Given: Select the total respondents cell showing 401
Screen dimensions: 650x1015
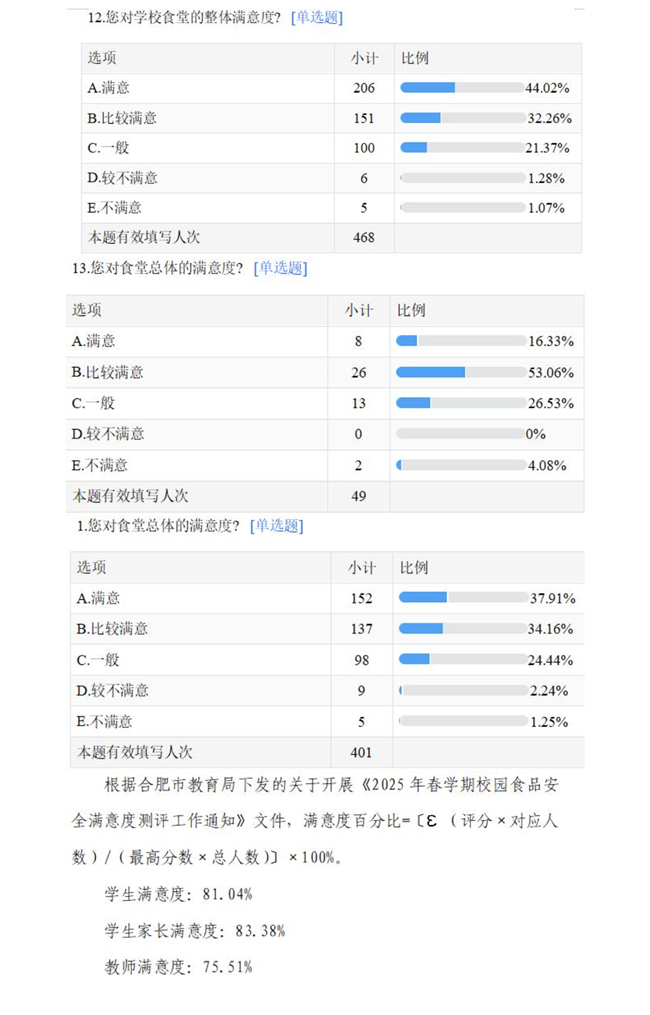Looking at the screenshot, I should click(361, 752).
